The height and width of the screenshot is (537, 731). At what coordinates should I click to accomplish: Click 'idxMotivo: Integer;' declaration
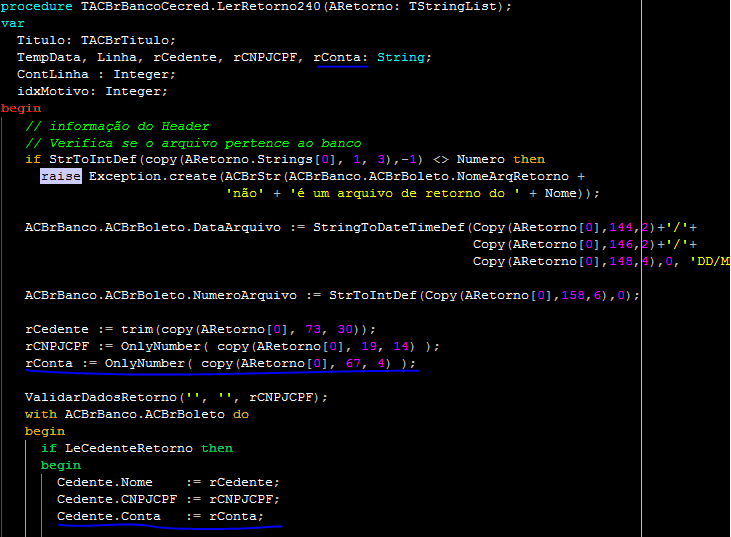tap(92, 91)
